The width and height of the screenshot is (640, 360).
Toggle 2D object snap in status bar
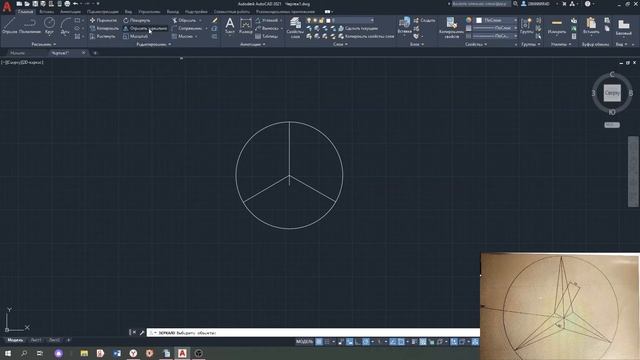pos(401,342)
